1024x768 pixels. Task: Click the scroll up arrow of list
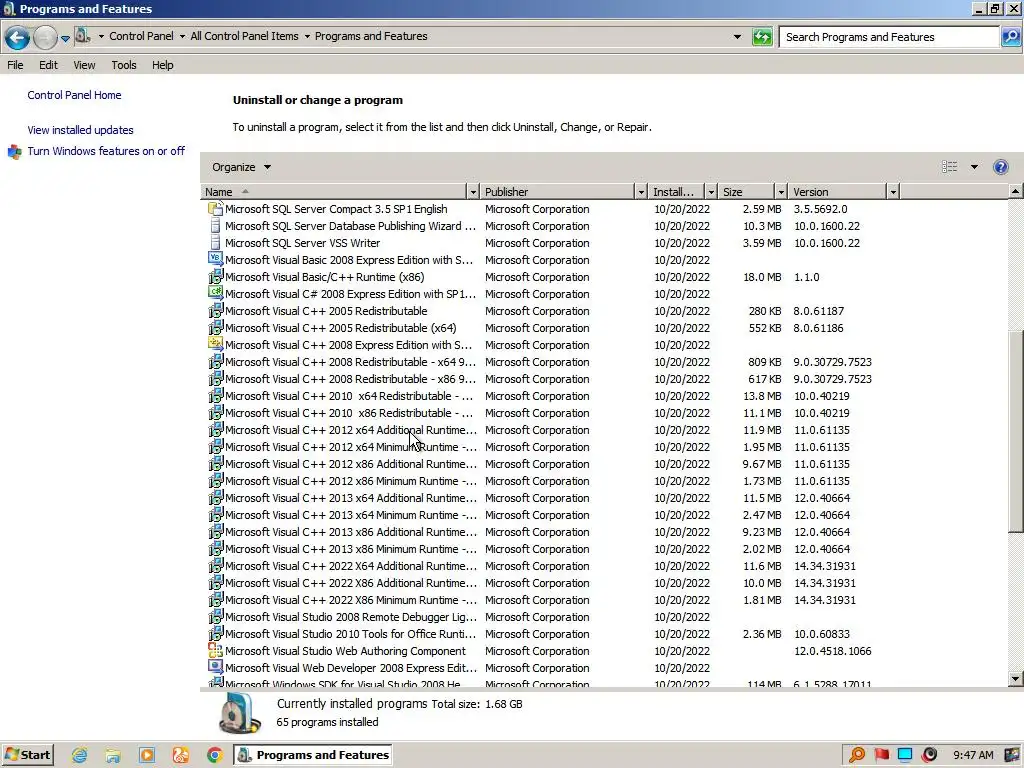pos(1015,191)
